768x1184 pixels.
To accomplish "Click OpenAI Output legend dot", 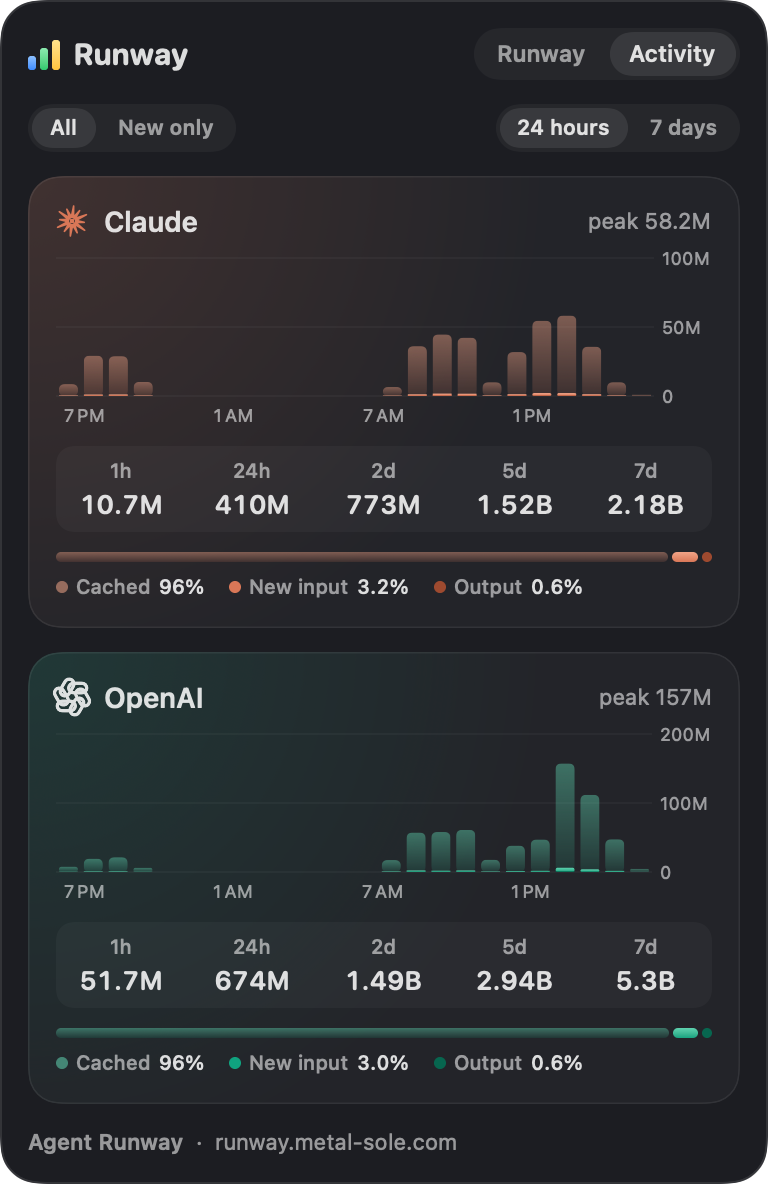I will tap(440, 1062).
